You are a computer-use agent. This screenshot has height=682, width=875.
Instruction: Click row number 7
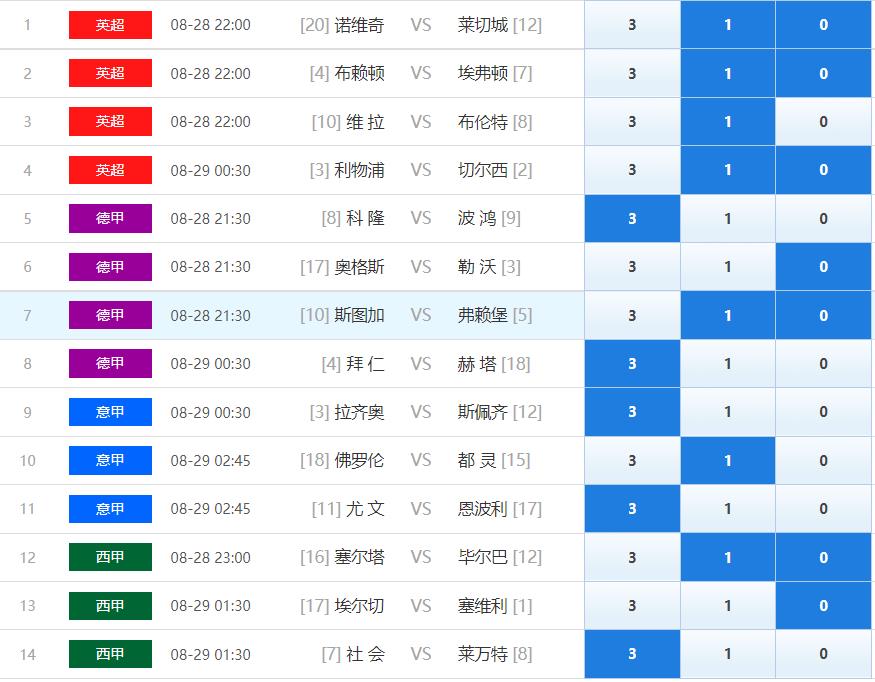pos(27,315)
